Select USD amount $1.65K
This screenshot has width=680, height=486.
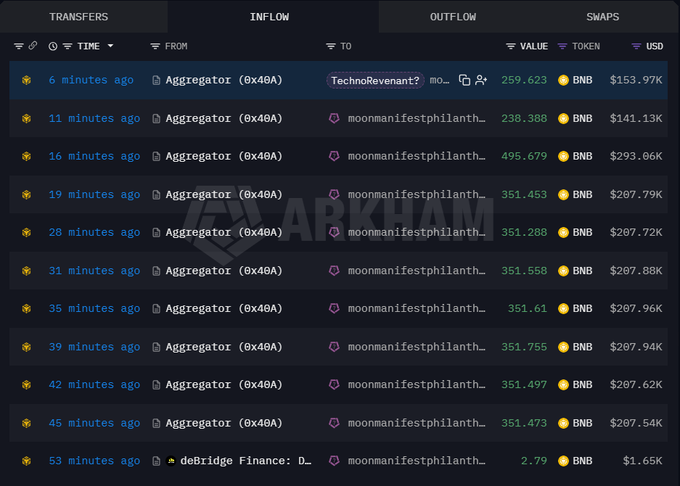tap(642, 461)
